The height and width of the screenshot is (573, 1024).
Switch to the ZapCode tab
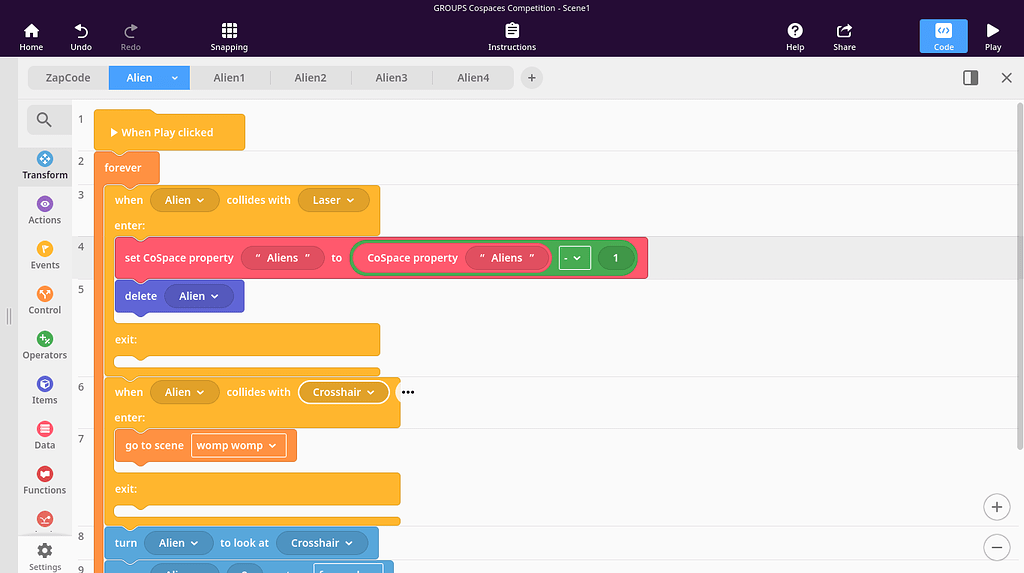(68, 78)
